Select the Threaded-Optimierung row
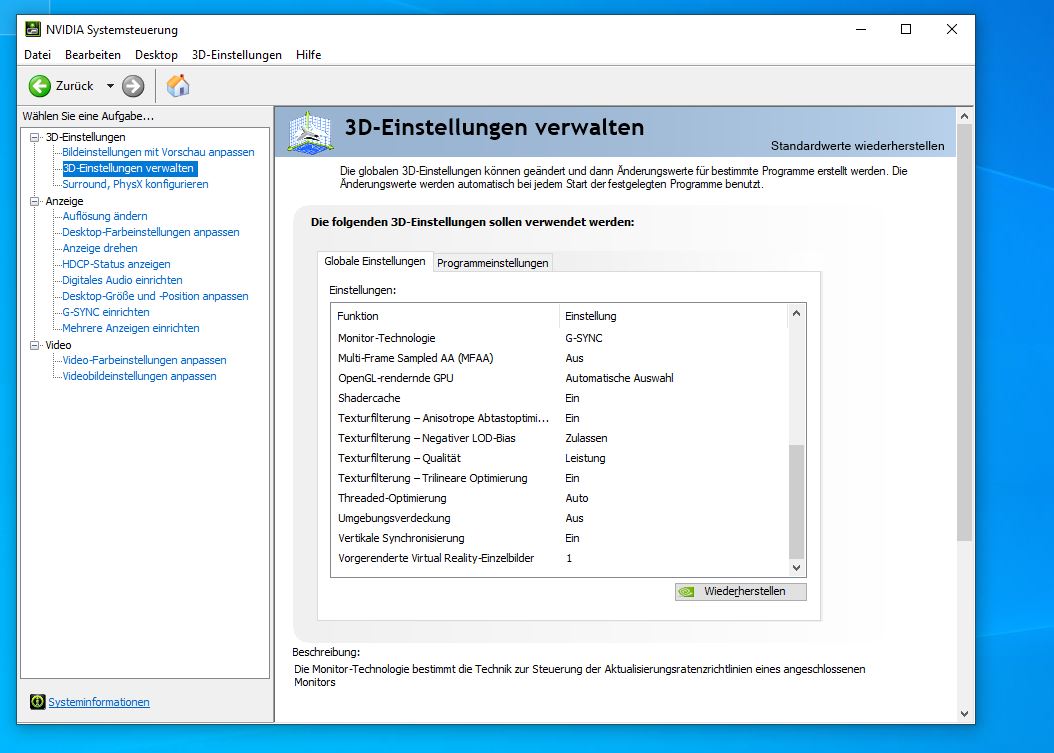Image resolution: width=1054 pixels, height=753 pixels. (559, 498)
